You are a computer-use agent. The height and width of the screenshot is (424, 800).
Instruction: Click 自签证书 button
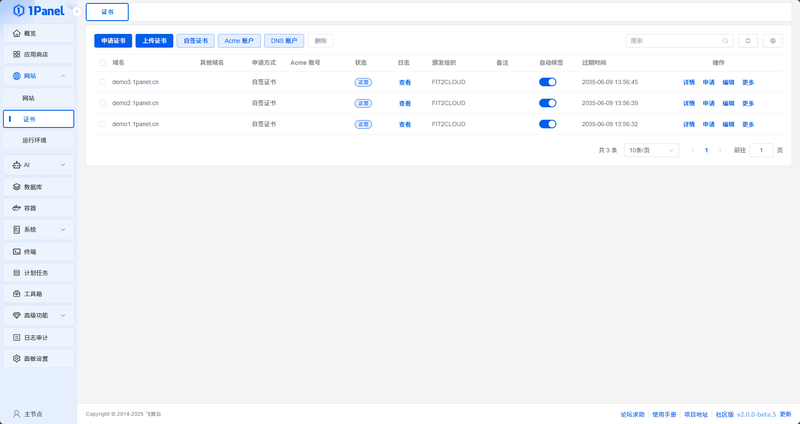pos(195,41)
